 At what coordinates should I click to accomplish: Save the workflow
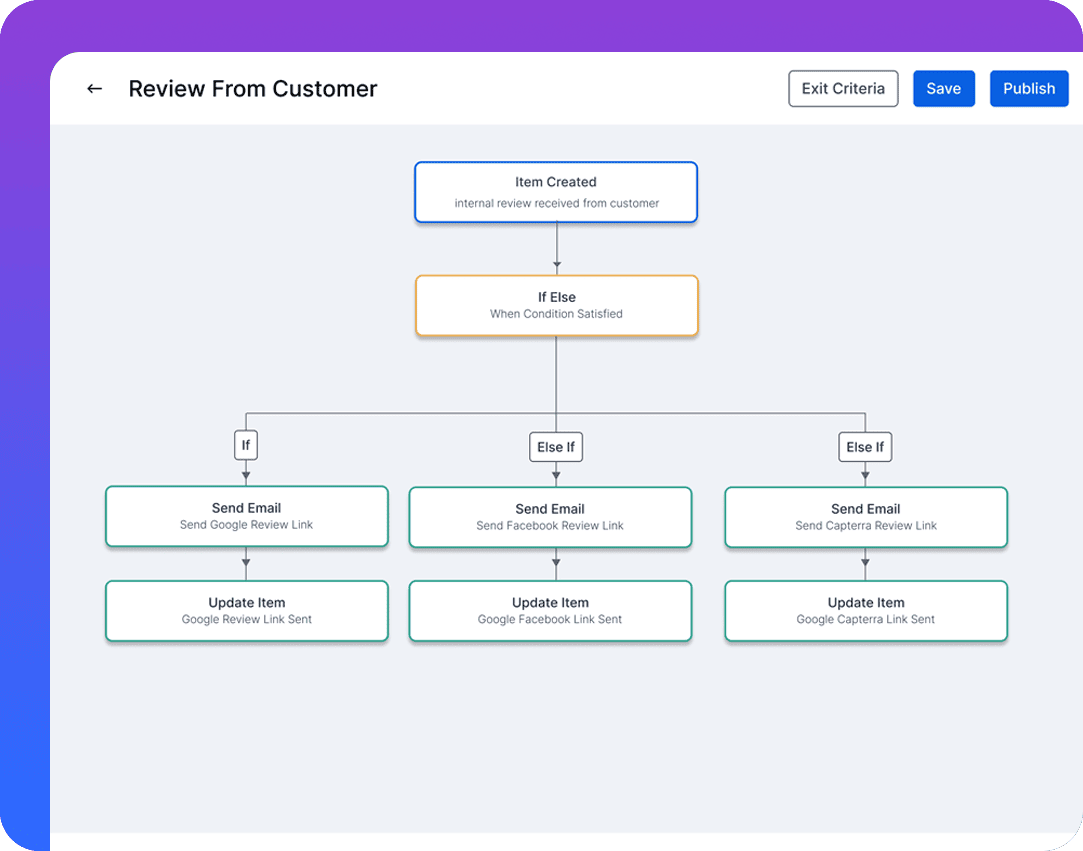[943, 88]
